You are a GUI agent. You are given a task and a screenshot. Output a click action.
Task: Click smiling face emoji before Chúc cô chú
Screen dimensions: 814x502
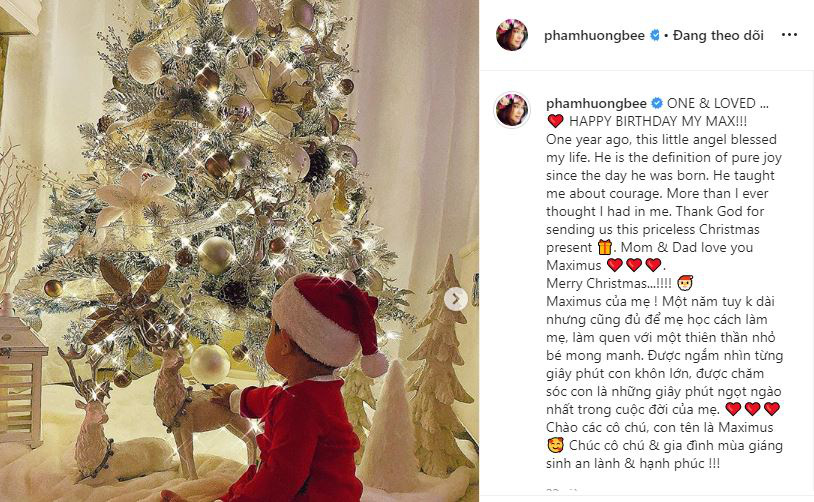555,445
